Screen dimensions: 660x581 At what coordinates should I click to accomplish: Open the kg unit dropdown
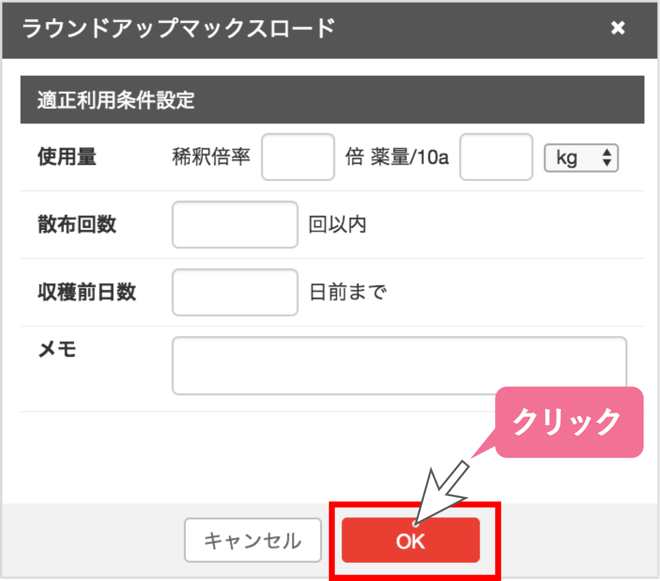tap(581, 158)
